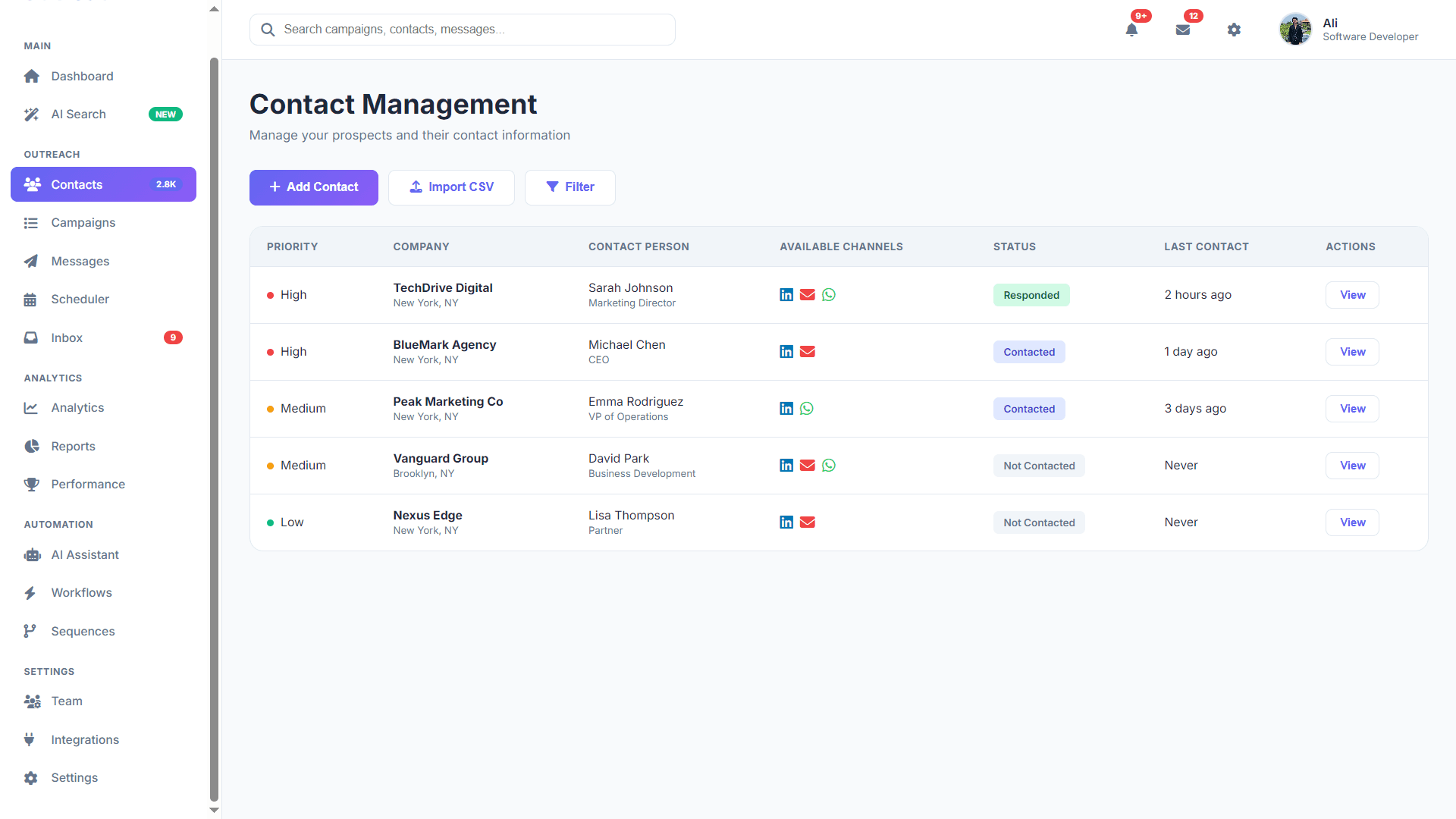The image size is (1456, 819).
Task: Click David Park's email channel icon
Action: (808, 466)
